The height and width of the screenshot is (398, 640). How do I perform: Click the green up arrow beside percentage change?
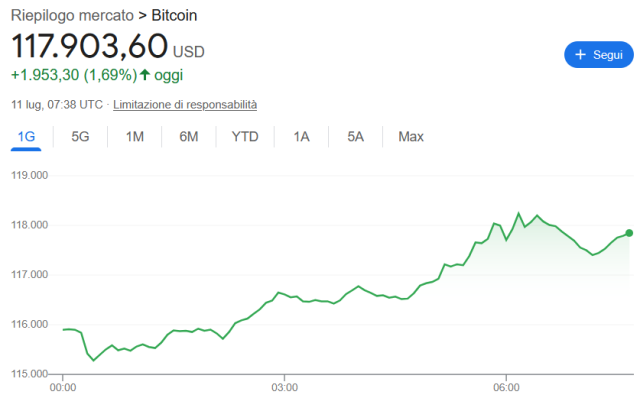coord(145,75)
